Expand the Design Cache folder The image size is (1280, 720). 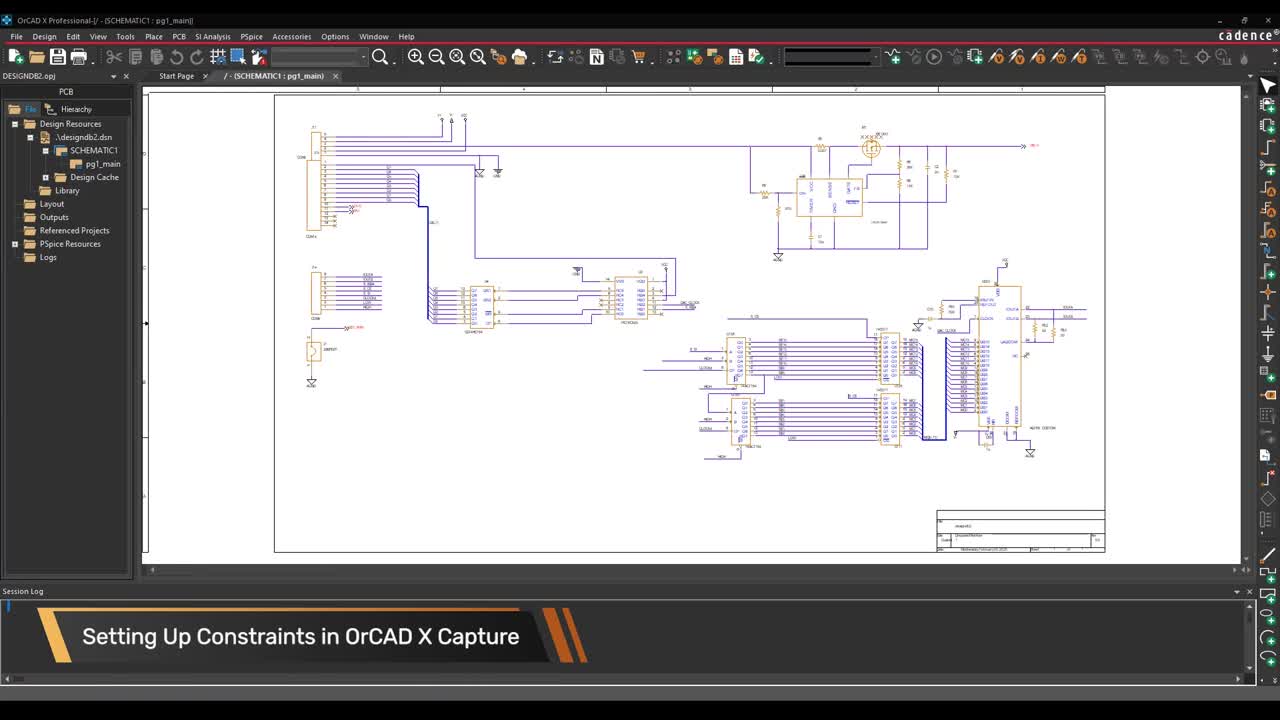click(x=45, y=177)
